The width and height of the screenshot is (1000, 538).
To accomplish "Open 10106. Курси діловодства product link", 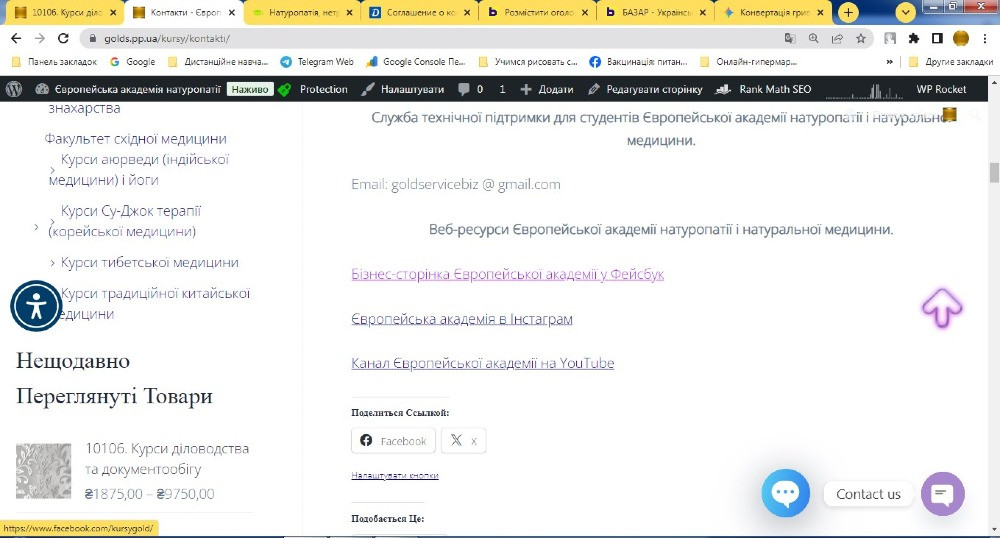I will pyautogui.click(x=167, y=459).
